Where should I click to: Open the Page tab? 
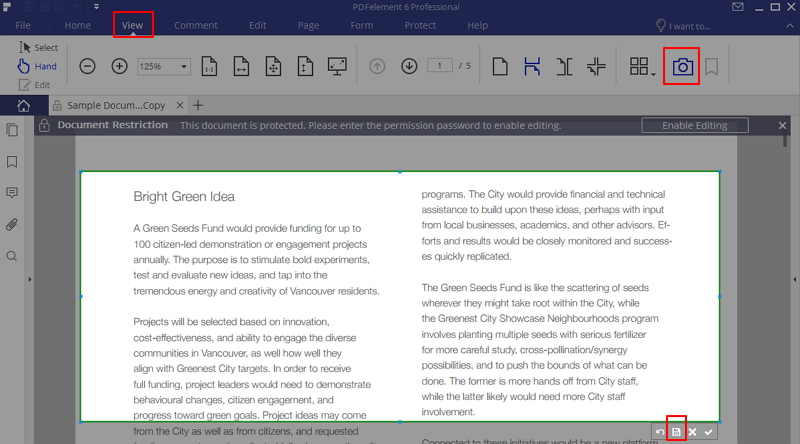(x=309, y=26)
